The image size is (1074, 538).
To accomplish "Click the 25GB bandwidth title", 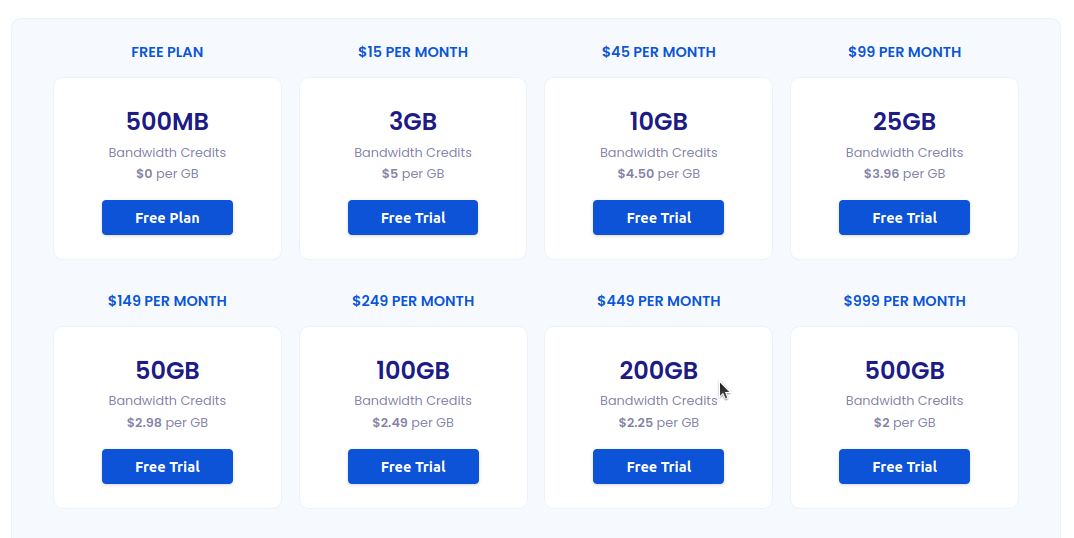I will tap(904, 122).
